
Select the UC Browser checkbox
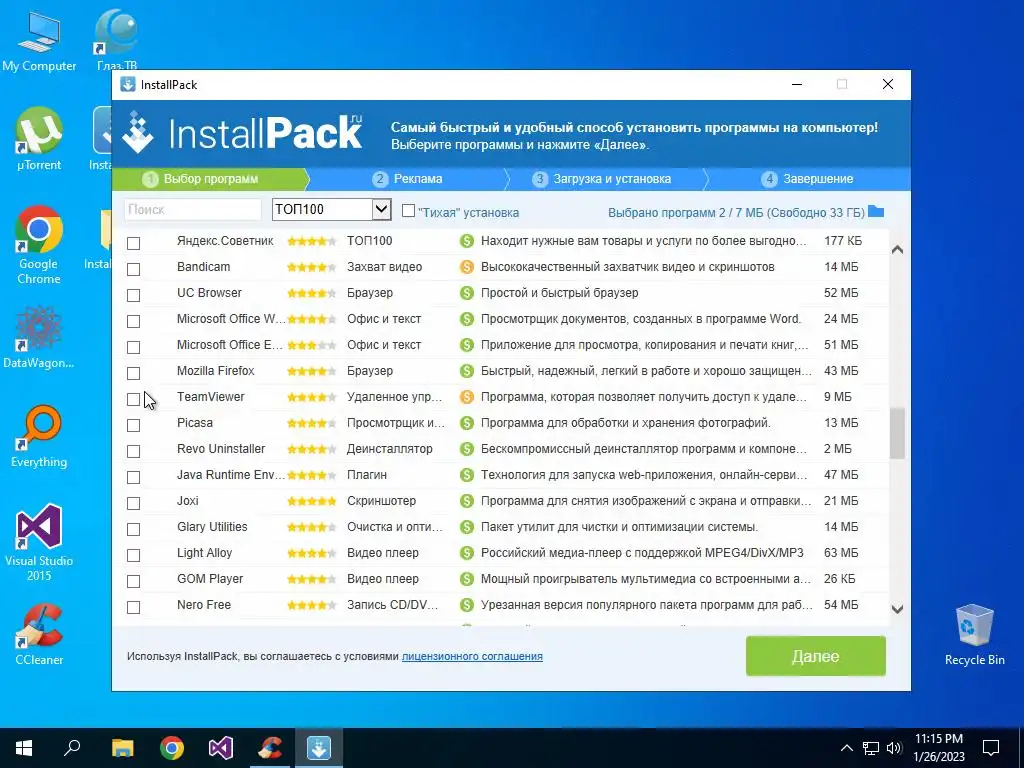pos(133,295)
